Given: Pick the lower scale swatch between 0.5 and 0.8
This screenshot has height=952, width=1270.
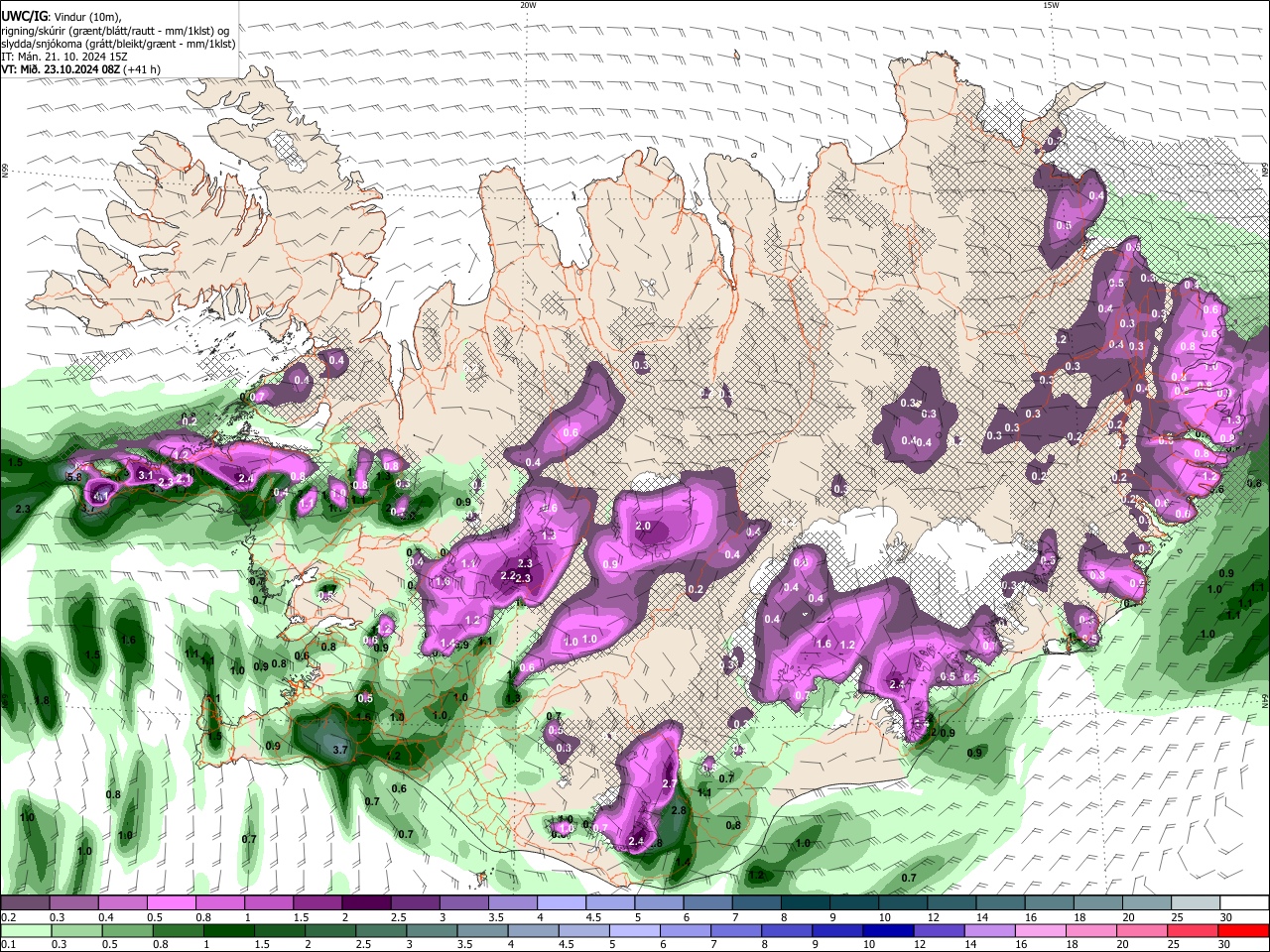Looking at the screenshot, I should 127,931.
